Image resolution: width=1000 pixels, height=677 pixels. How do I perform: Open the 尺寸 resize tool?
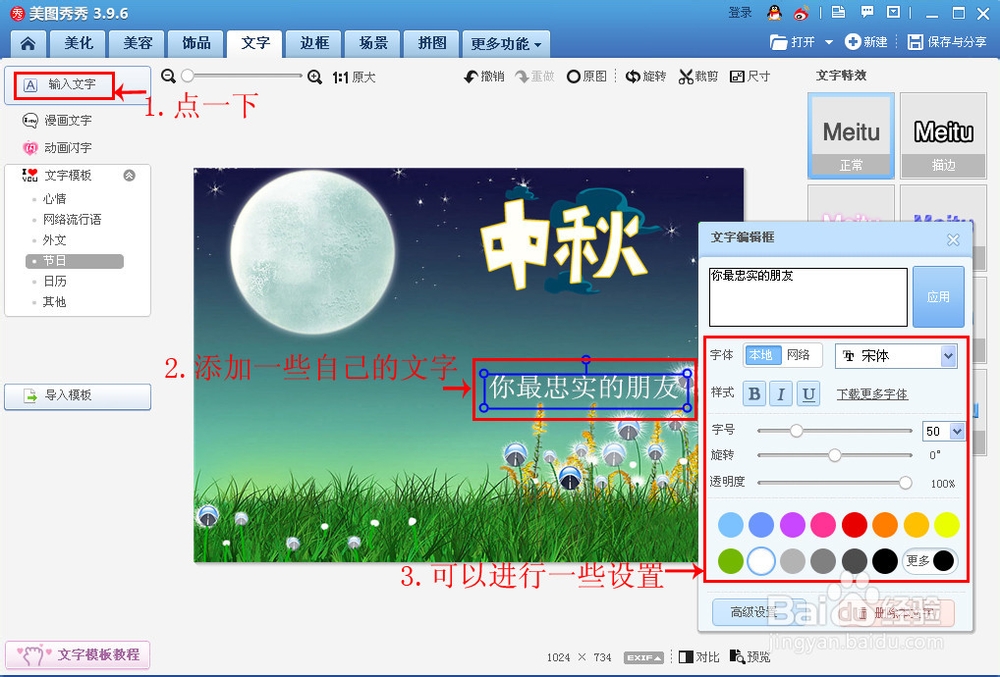click(749, 75)
